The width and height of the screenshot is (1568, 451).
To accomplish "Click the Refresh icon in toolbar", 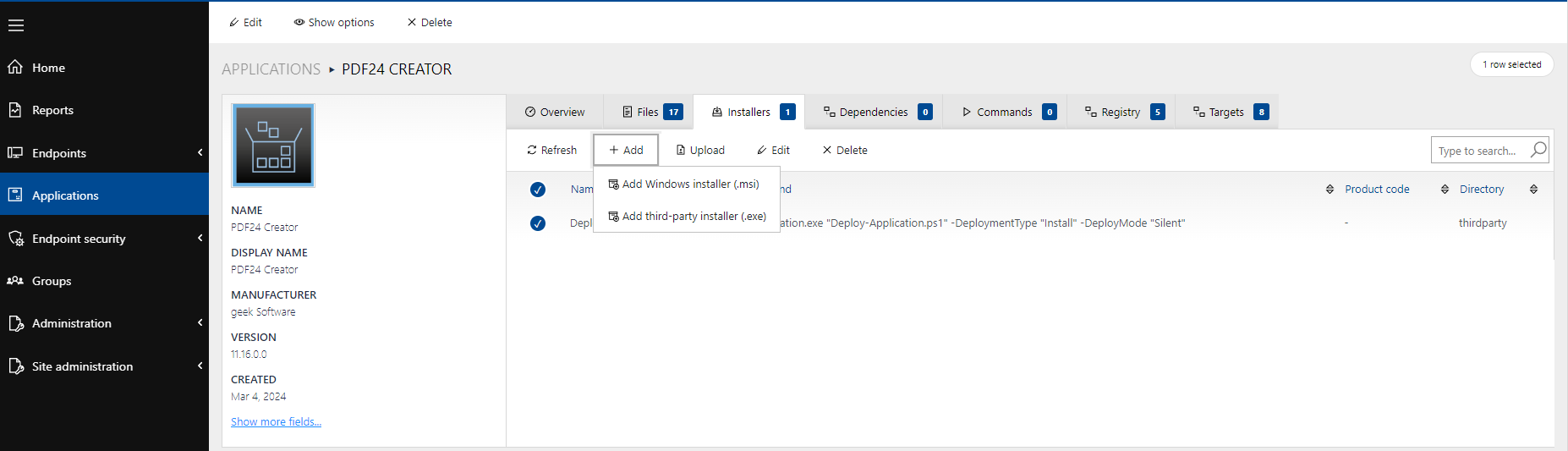I will 532,150.
